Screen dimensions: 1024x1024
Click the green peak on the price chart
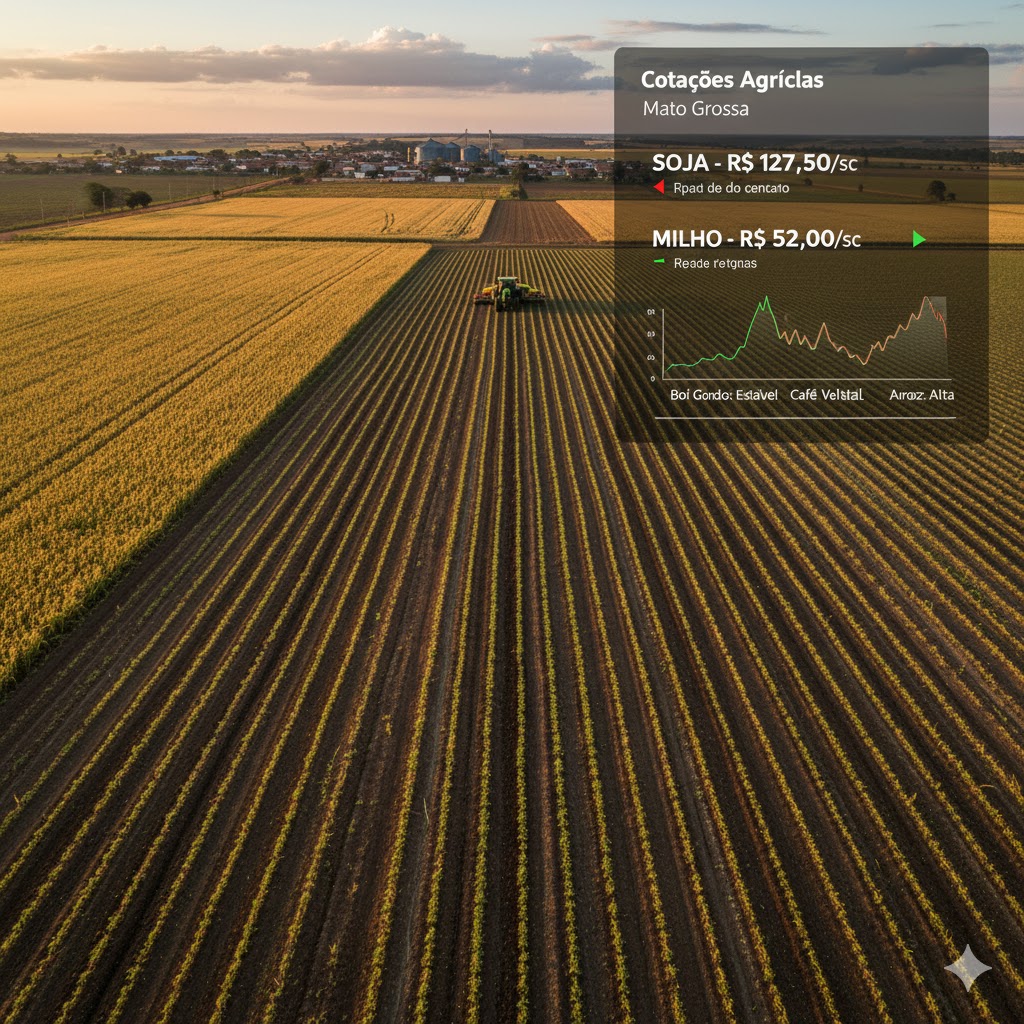coord(766,298)
